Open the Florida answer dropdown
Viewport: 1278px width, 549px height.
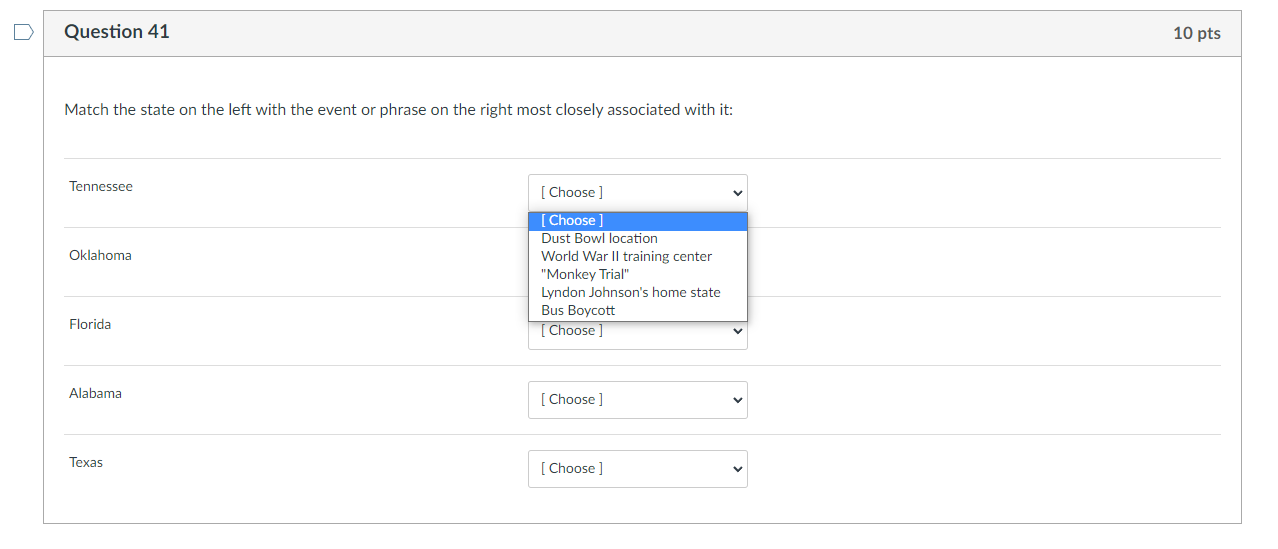tap(637, 332)
